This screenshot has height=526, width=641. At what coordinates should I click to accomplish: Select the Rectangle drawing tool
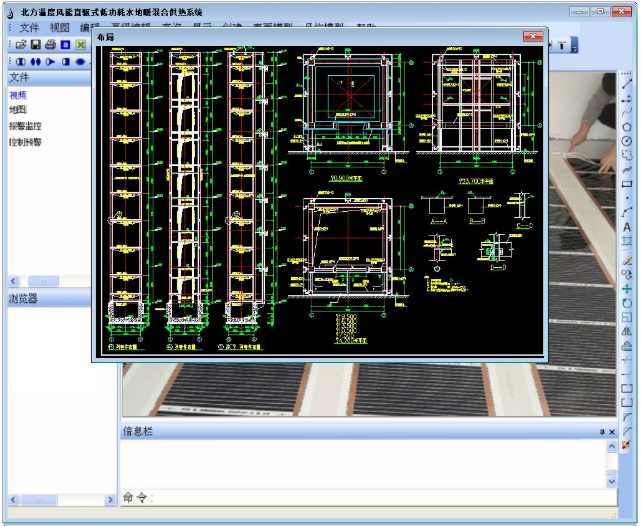pyautogui.click(x=627, y=184)
